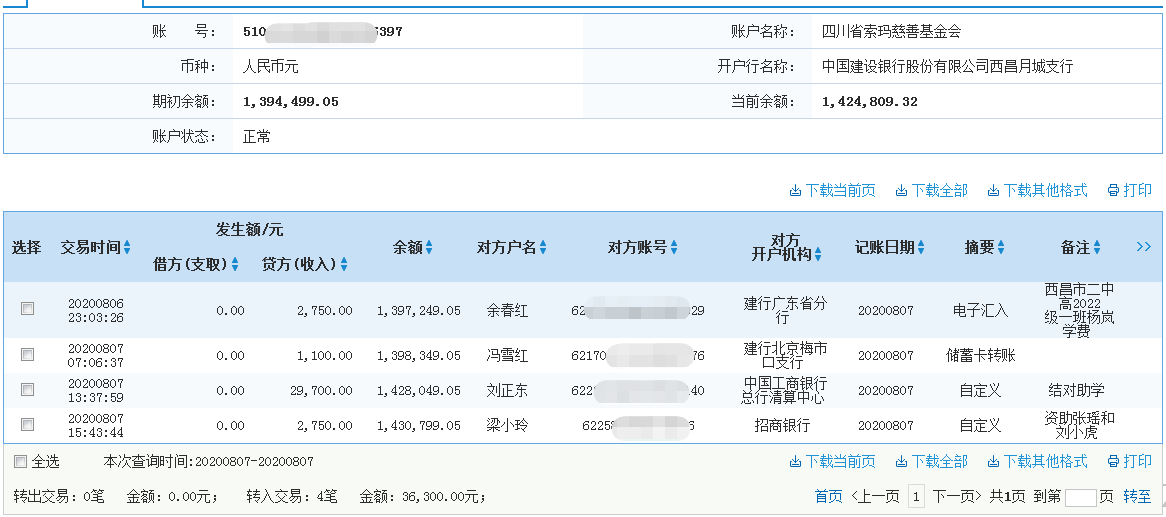
Task: Sort the 记账日期 column
Action: tap(921, 248)
